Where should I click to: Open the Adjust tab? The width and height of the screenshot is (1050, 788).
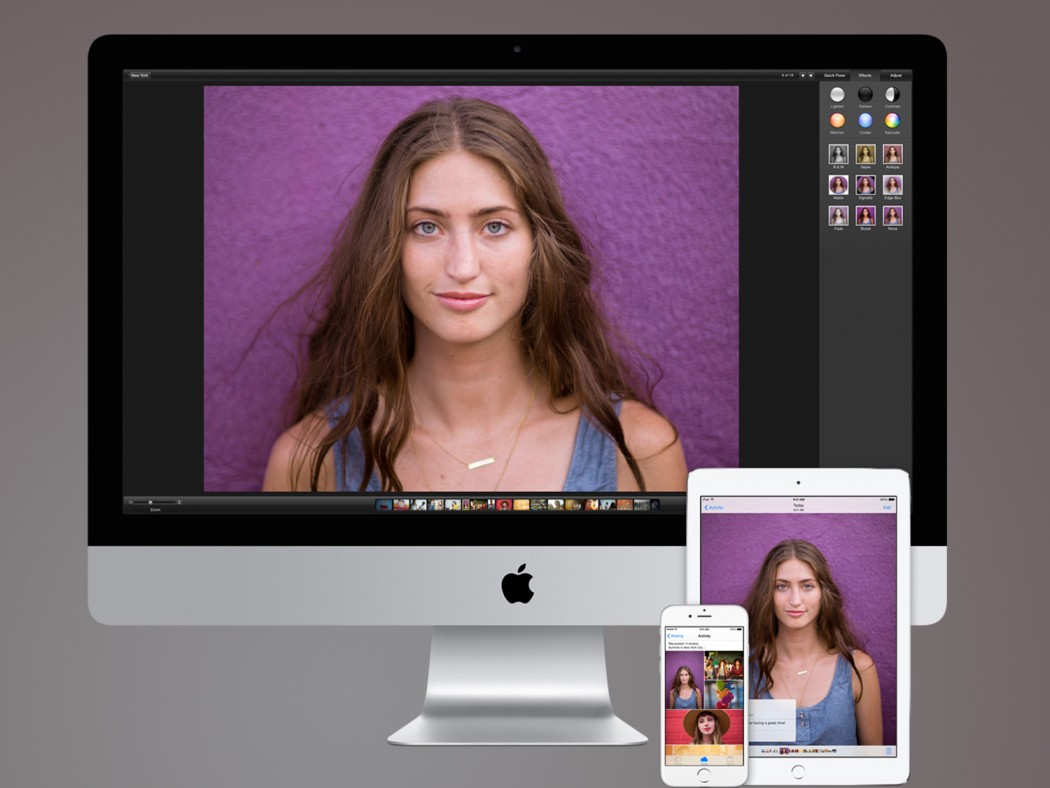pyautogui.click(x=895, y=75)
